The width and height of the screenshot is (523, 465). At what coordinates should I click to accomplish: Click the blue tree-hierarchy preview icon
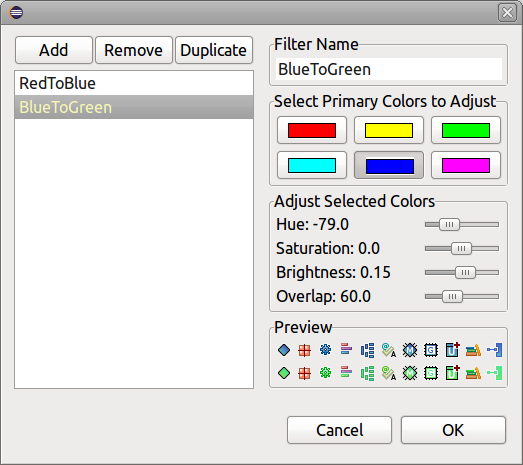(367, 351)
